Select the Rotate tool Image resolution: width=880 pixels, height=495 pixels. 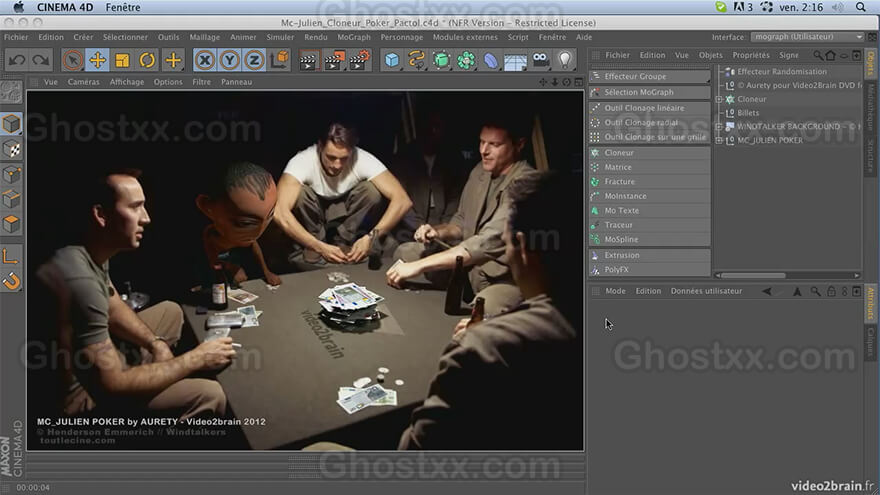click(147, 60)
